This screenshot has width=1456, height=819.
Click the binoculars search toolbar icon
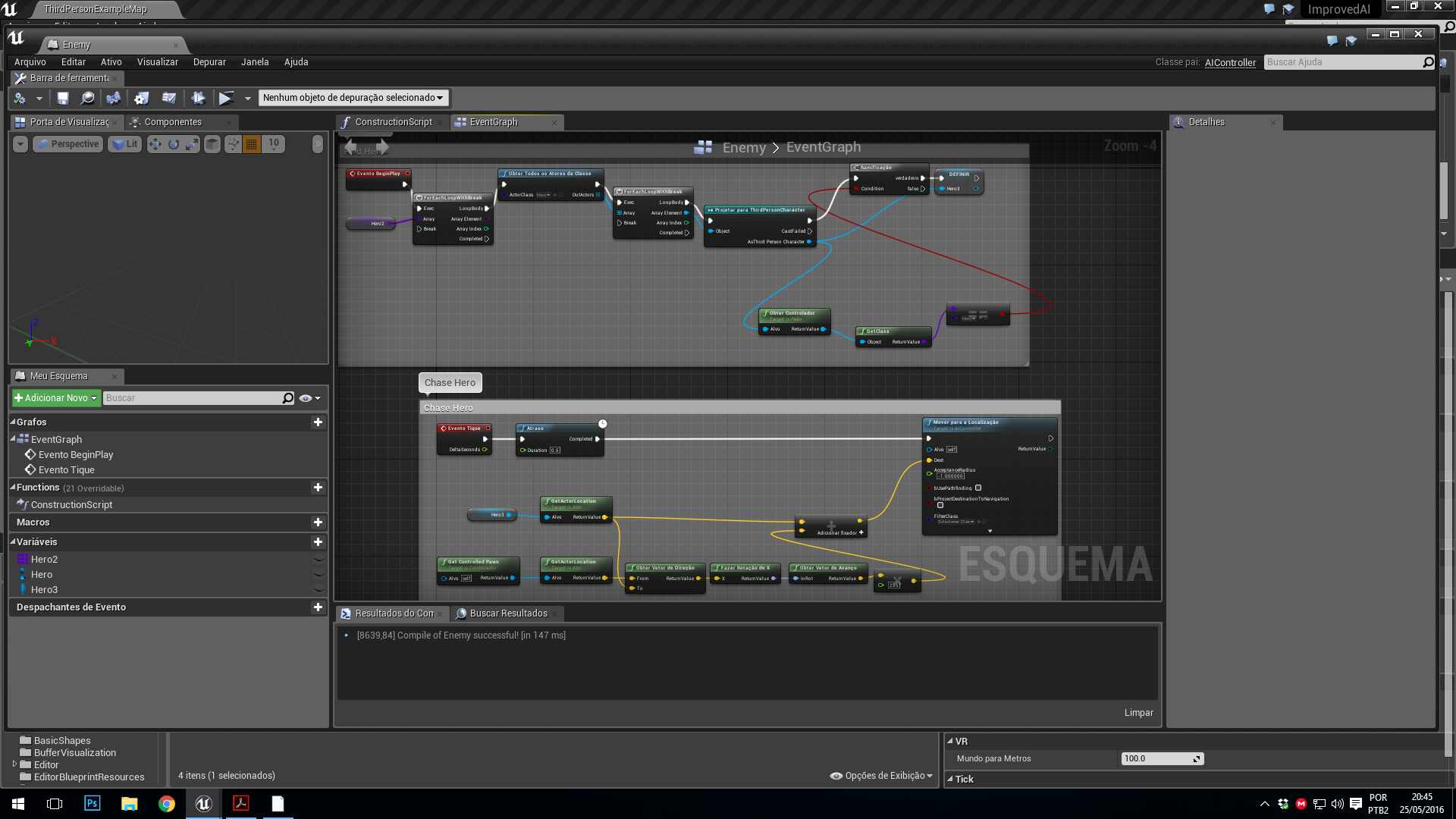pos(114,98)
